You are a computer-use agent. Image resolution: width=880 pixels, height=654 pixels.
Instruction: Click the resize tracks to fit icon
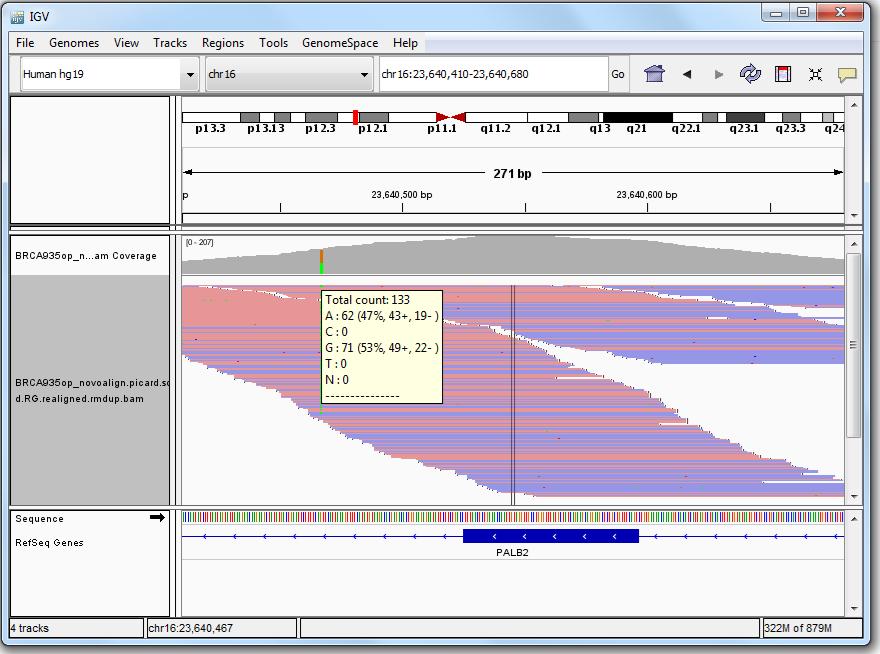pos(815,74)
